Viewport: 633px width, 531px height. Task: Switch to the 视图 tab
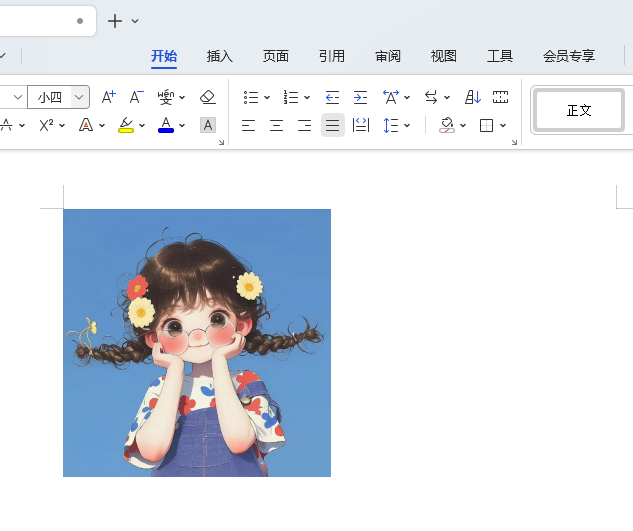444,56
